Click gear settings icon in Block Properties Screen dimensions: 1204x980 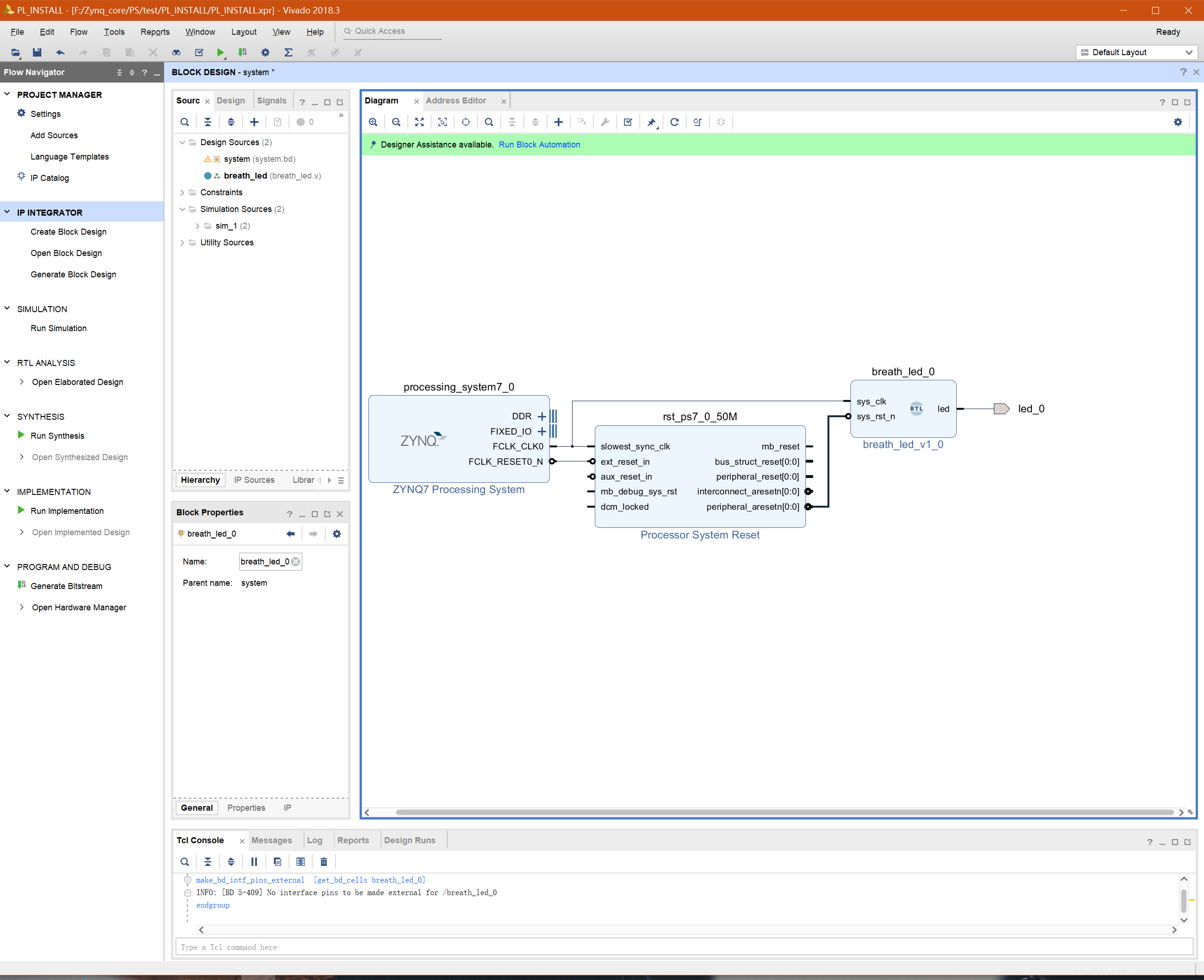(336, 533)
